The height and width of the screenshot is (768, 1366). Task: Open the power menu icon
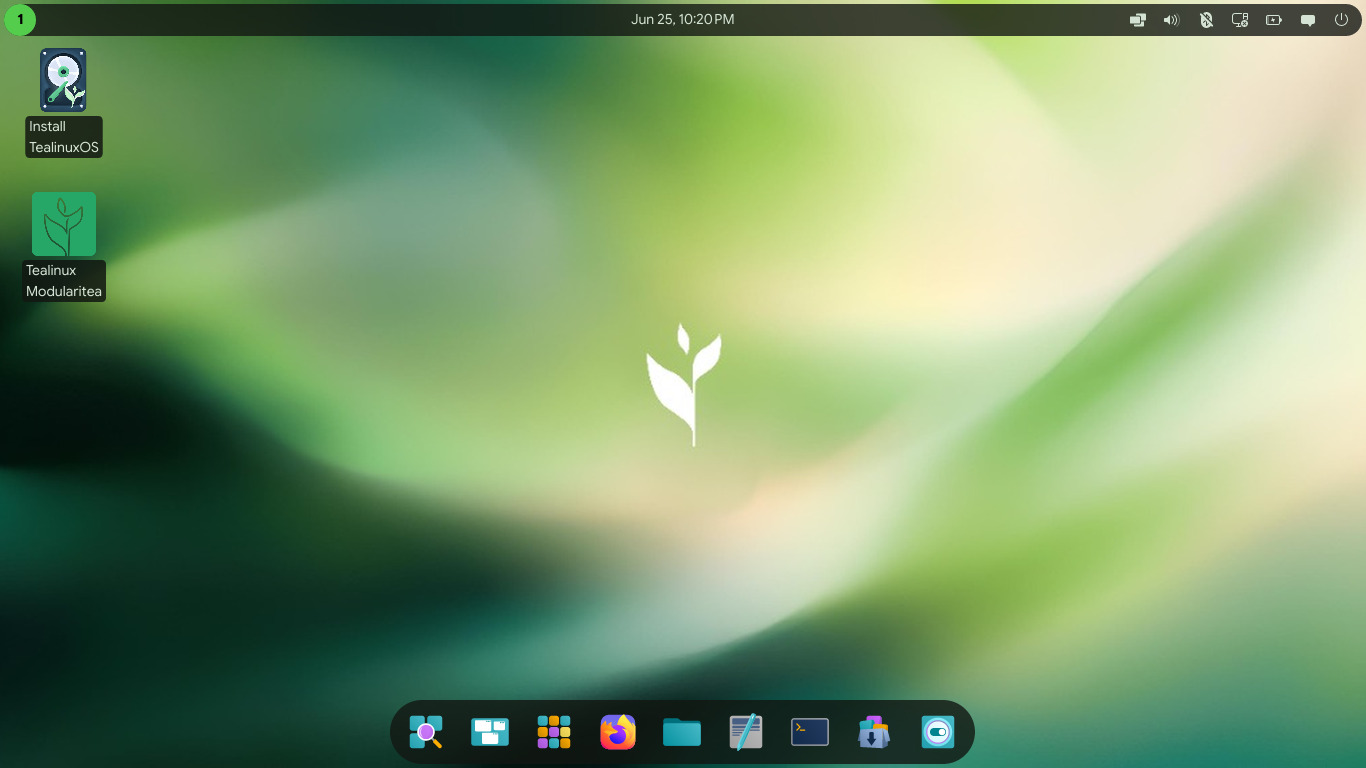(1342, 19)
